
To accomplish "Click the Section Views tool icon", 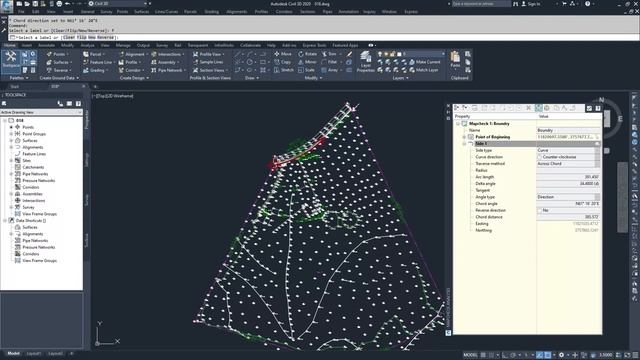I will click(x=196, y=70).
